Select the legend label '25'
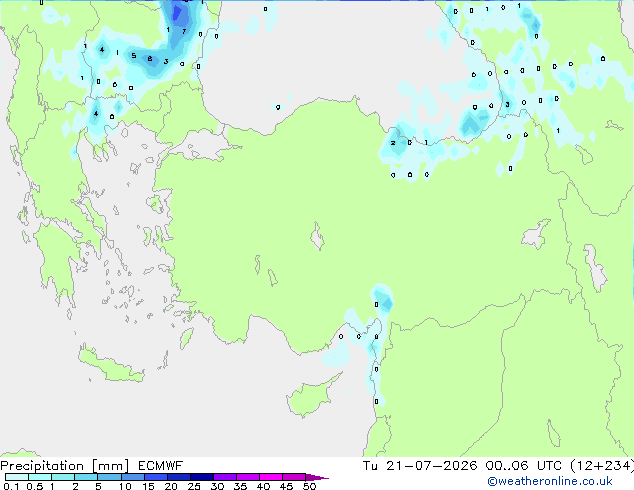This screenshot has width=634, height=490. pyautogui.click(x=194, y=486)
